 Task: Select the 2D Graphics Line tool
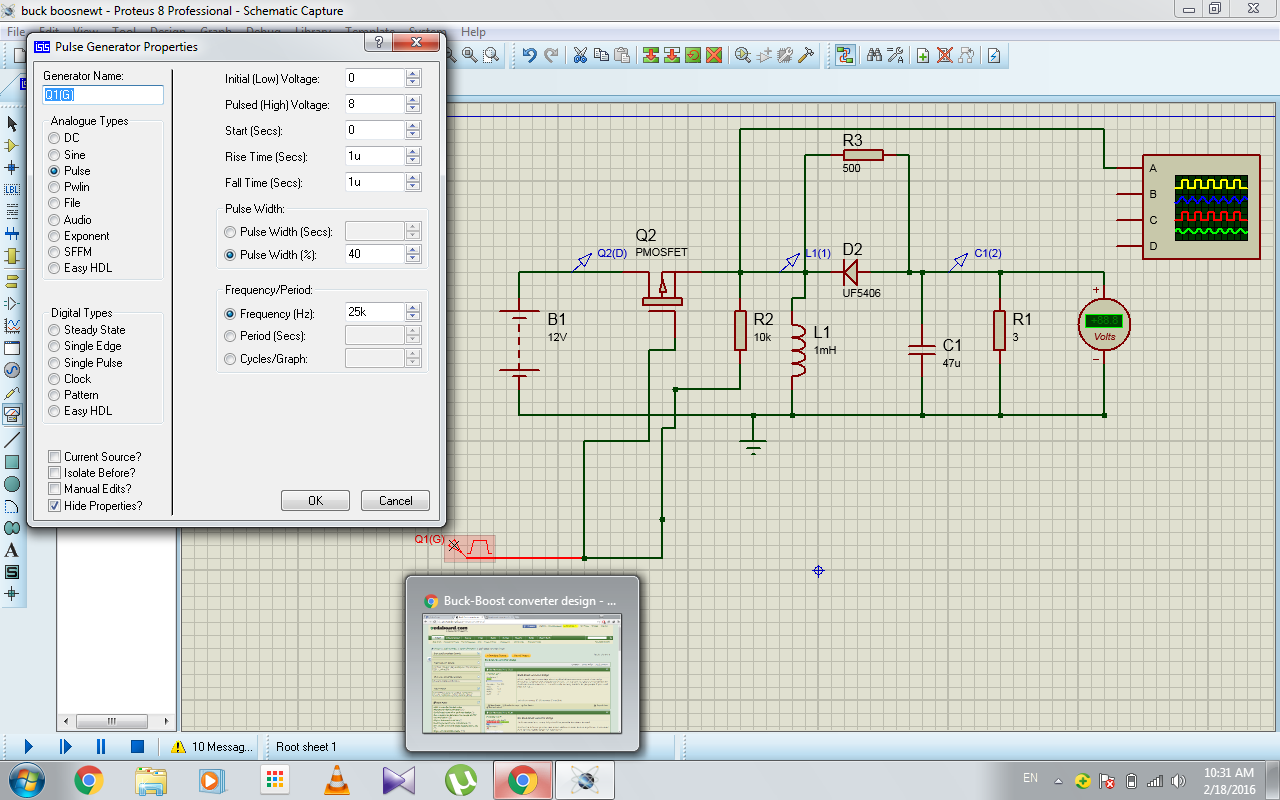(12, 440)
